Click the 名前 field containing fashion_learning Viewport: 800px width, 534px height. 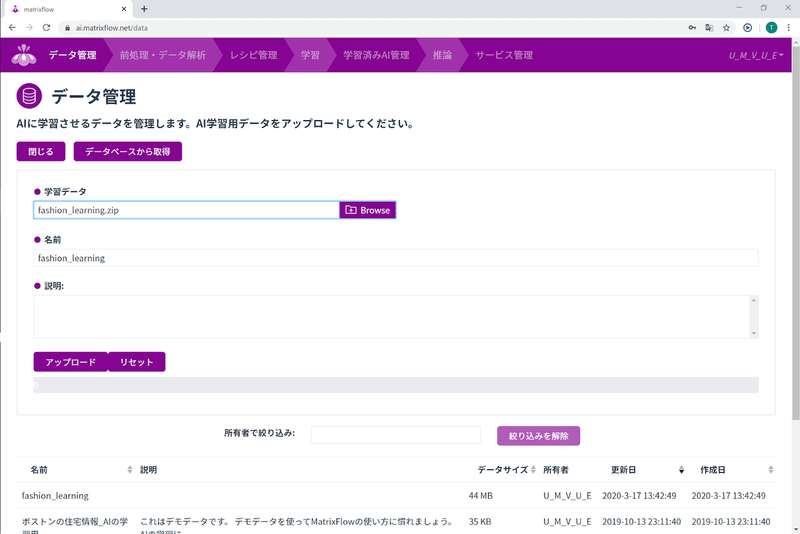click(396, 258)
